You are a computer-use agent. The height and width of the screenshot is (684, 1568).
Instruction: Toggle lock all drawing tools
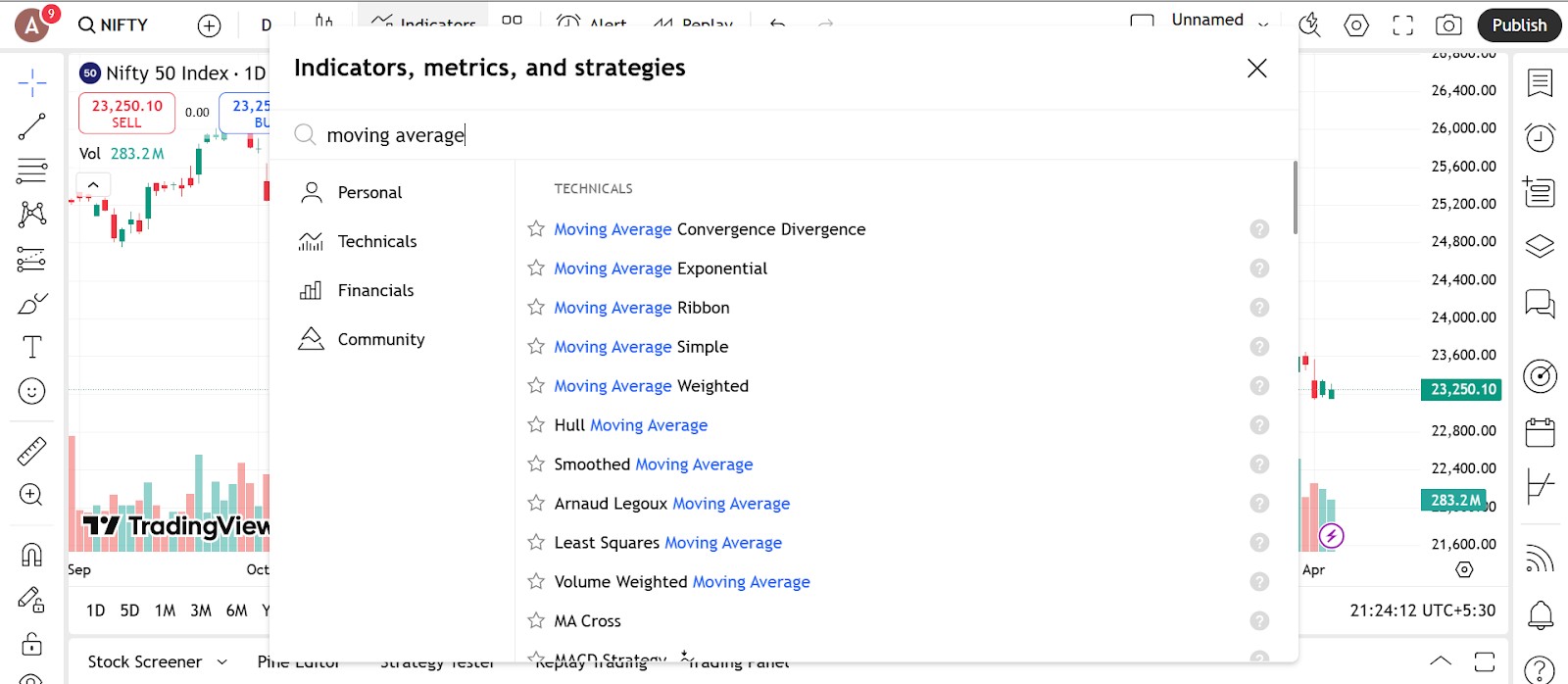pos(32,643)
